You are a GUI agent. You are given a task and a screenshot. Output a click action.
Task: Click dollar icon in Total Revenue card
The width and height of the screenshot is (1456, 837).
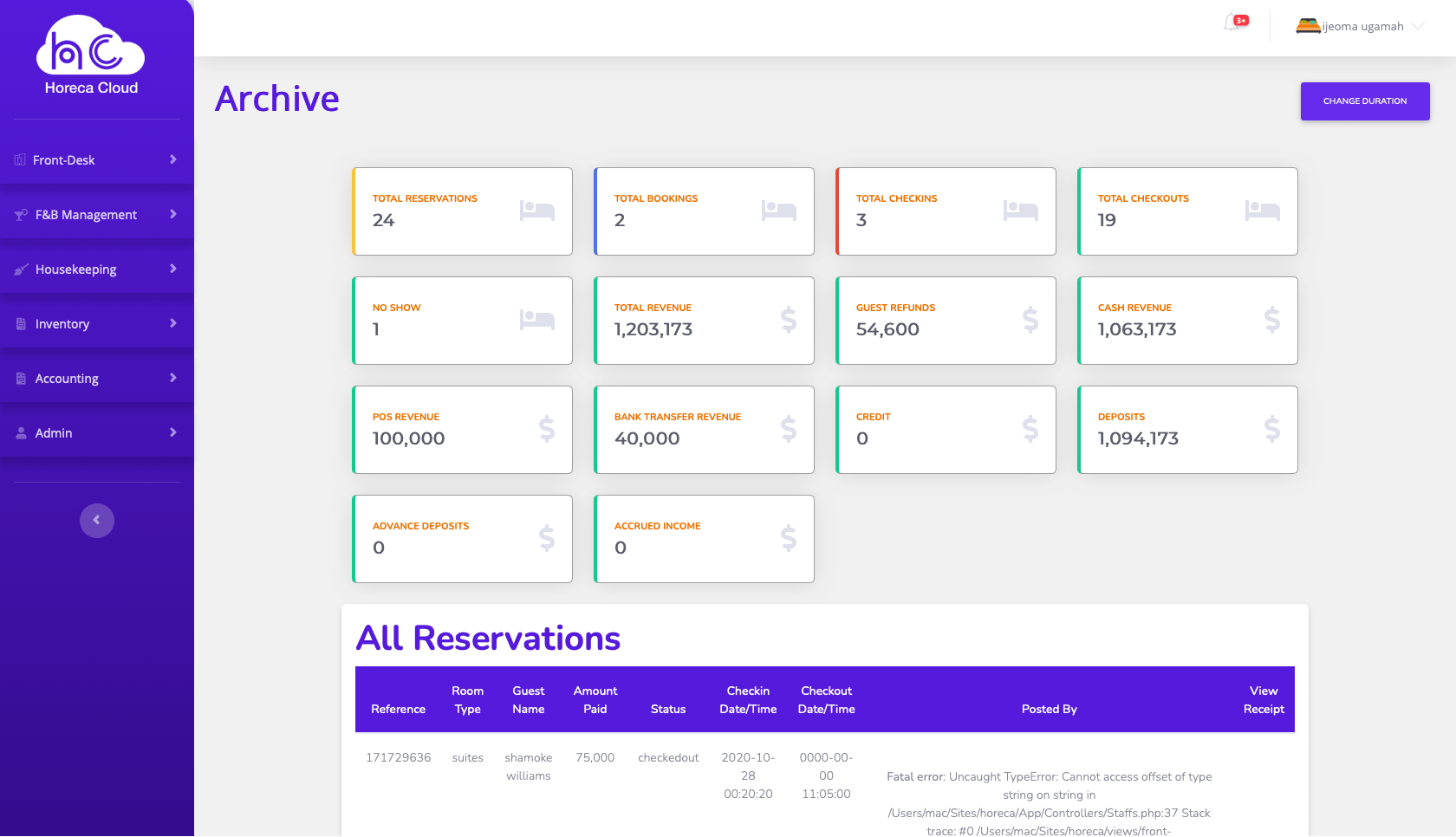789,321
